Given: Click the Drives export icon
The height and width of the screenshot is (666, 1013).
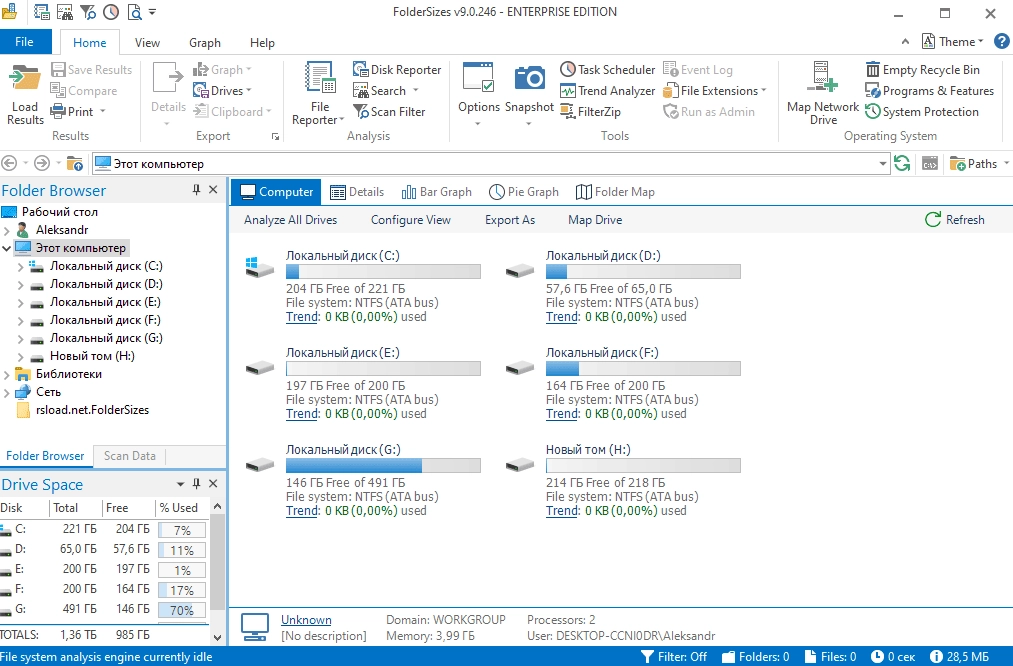Looking at the screenshot, I should click(x=201, y=91).
